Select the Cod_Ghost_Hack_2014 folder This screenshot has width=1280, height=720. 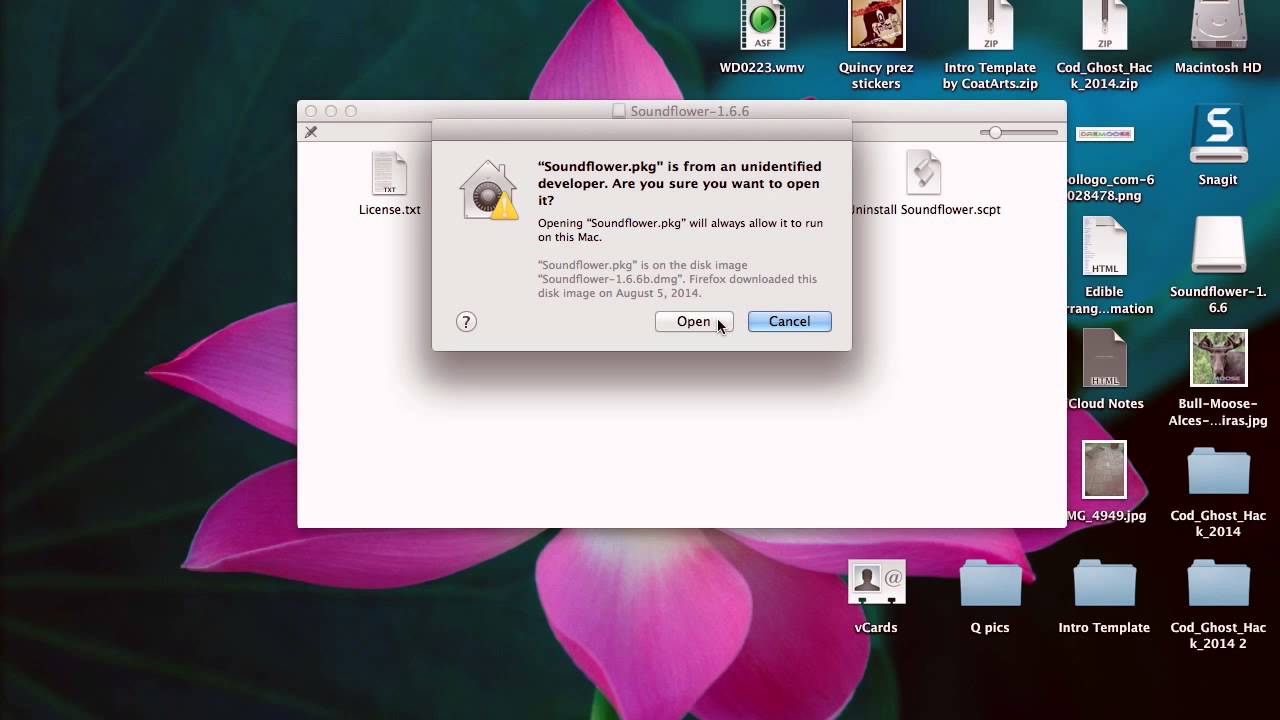(x=1218, y=471)
